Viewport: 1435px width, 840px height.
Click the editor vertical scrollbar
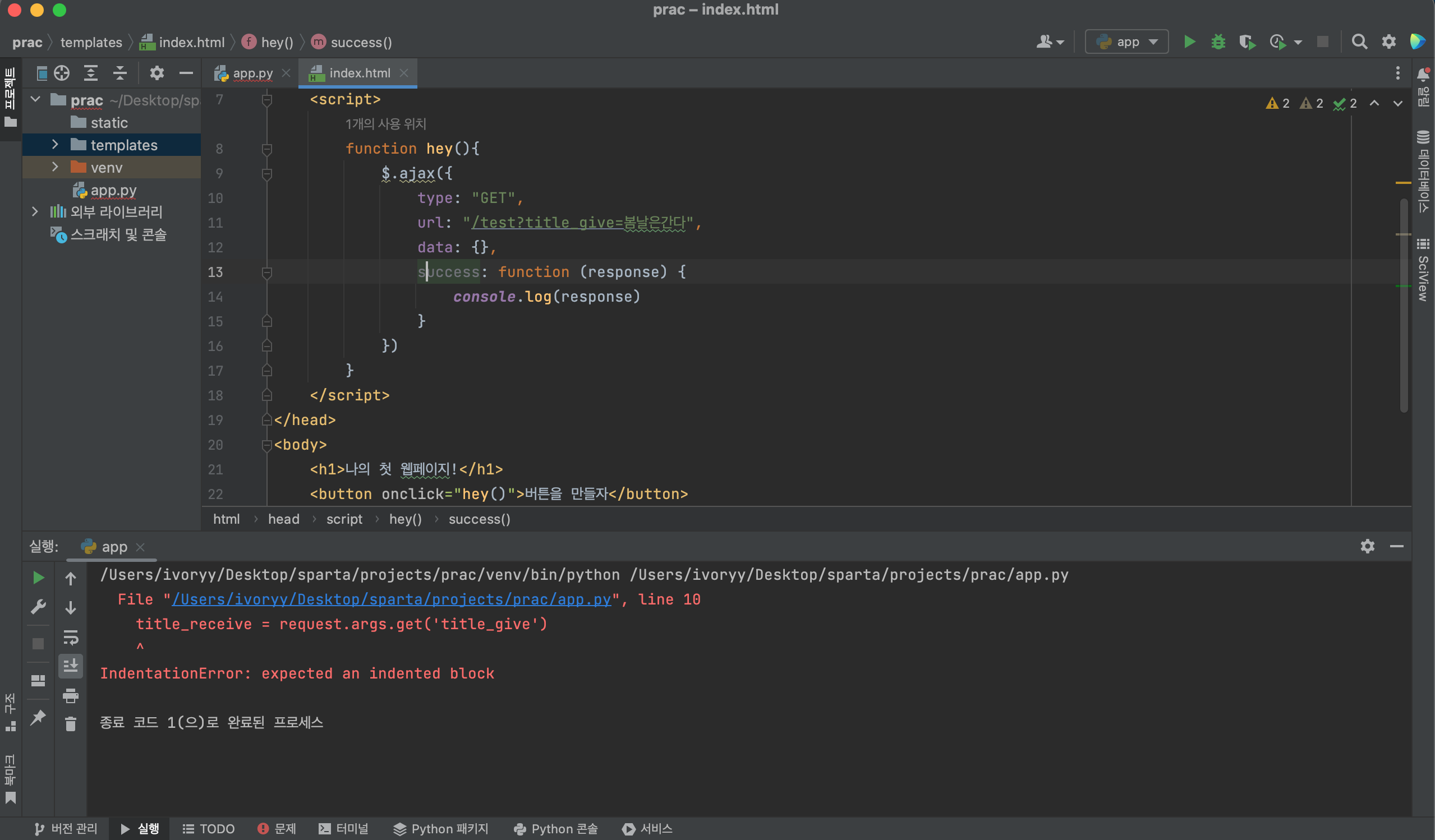point(1404,305)
